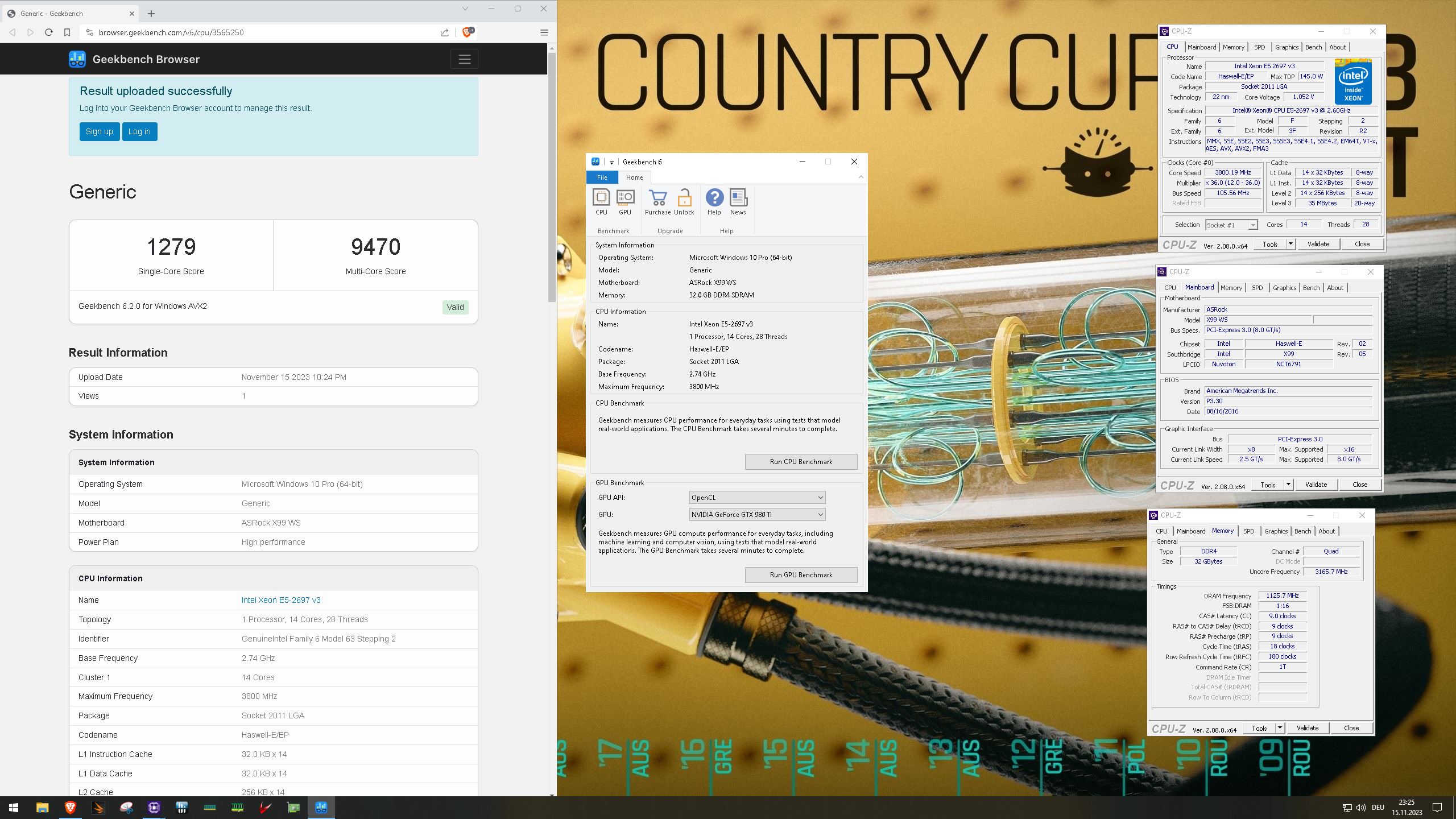1456x819 pixels.
Task: Click the share icon in the address bar
Action: [x=445, y=32]
